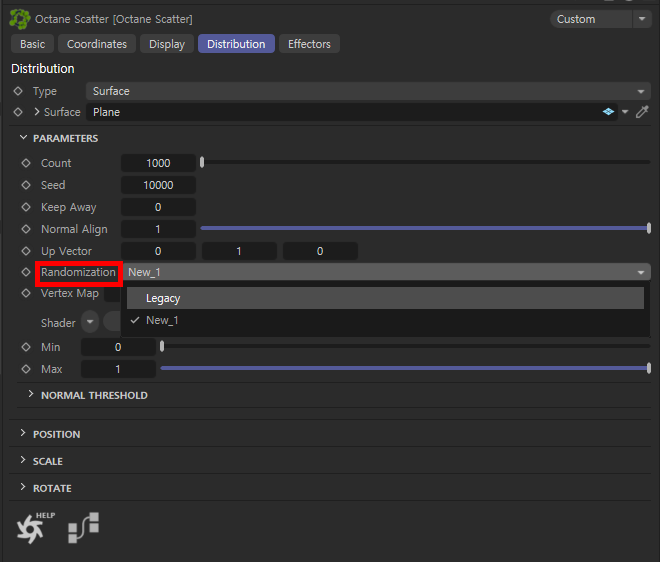Expand the NORMAL THRESHOLD section
The height and width of the screenshot is (562, 660).
pyautogui.click(x=31, y=394)
